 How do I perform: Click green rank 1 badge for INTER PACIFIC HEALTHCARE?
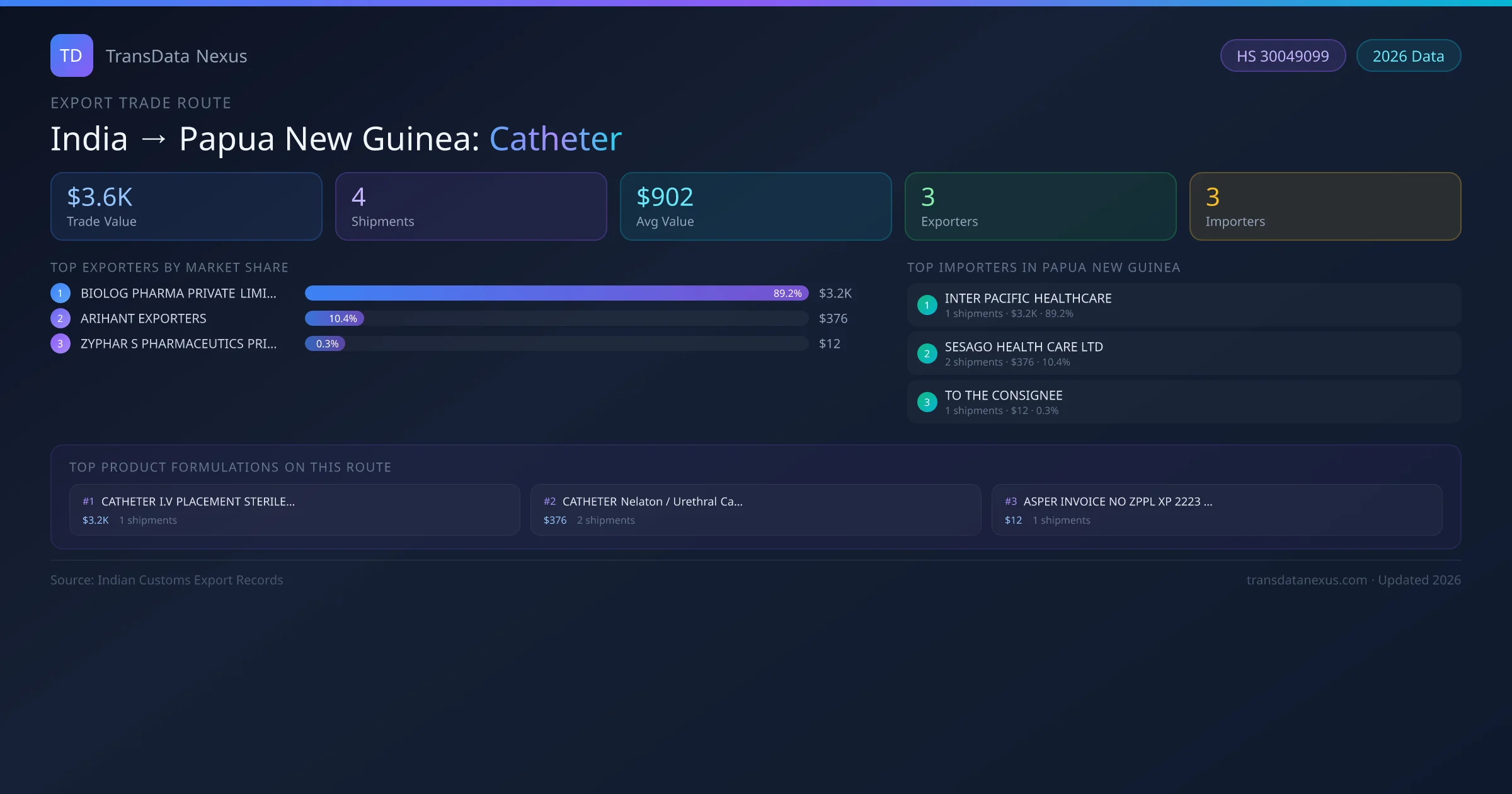(927, 305)
